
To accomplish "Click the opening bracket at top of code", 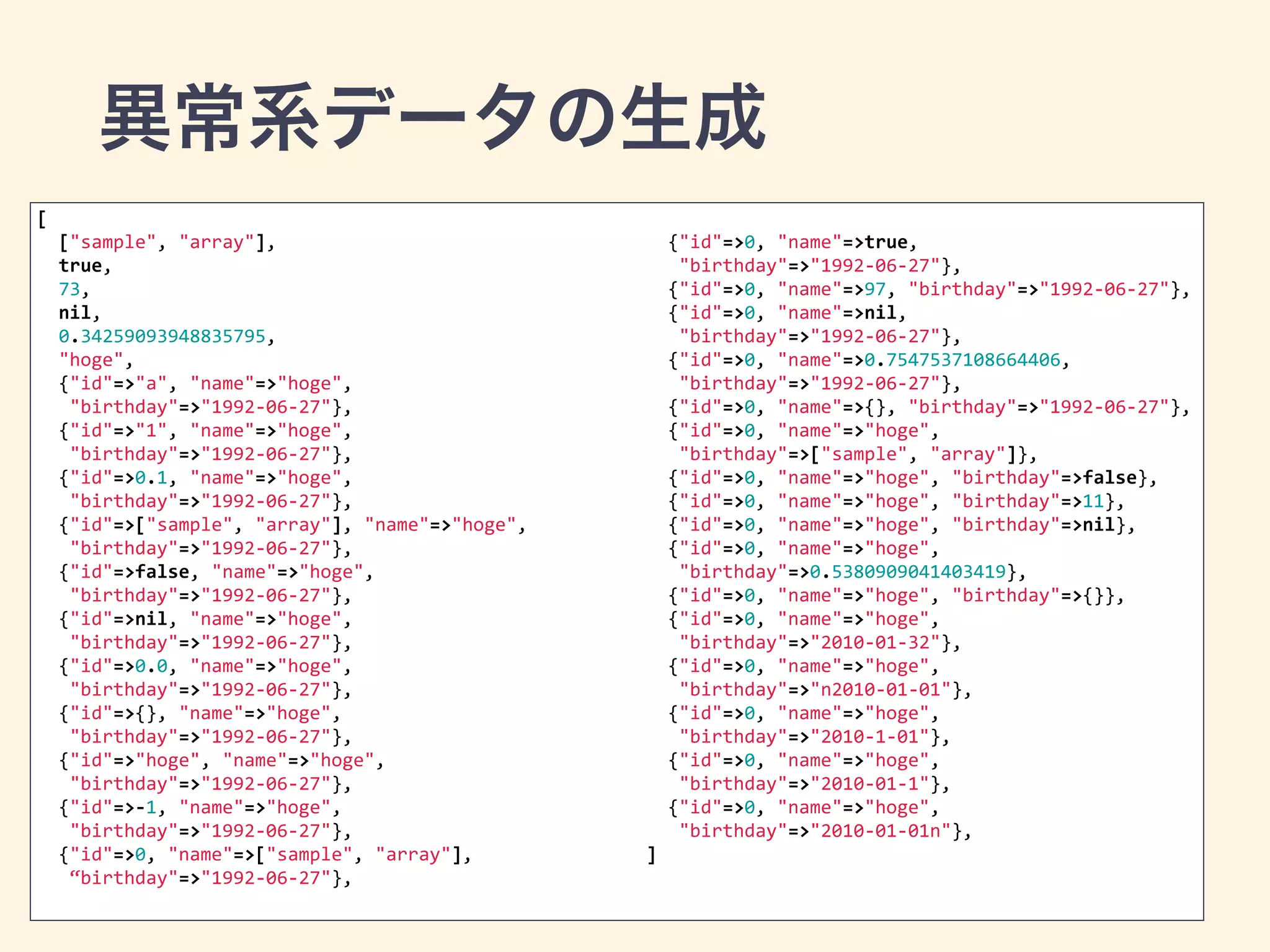I will 42,219.
